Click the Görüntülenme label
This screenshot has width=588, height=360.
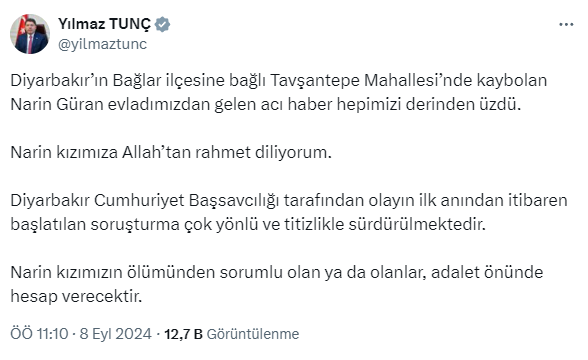click(253, 334)
